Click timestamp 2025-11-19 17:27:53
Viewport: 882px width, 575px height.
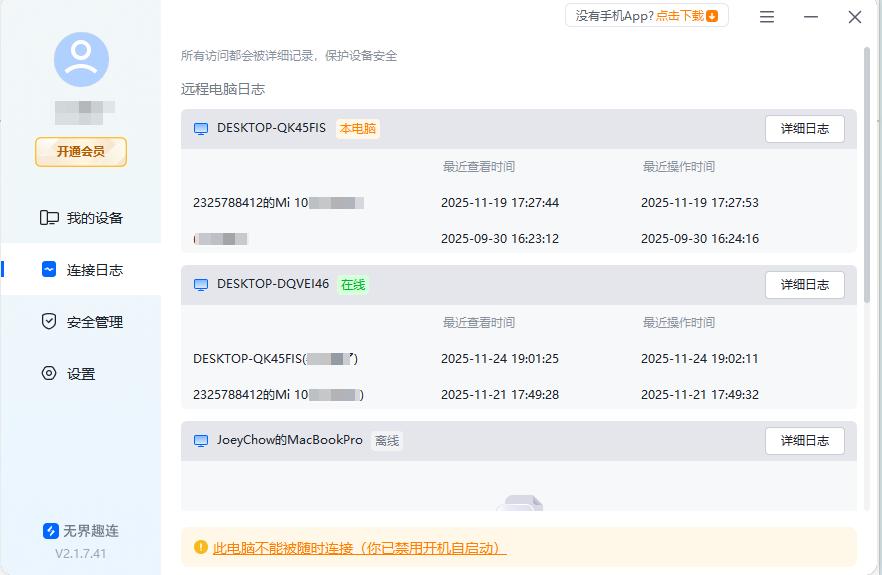700,203
